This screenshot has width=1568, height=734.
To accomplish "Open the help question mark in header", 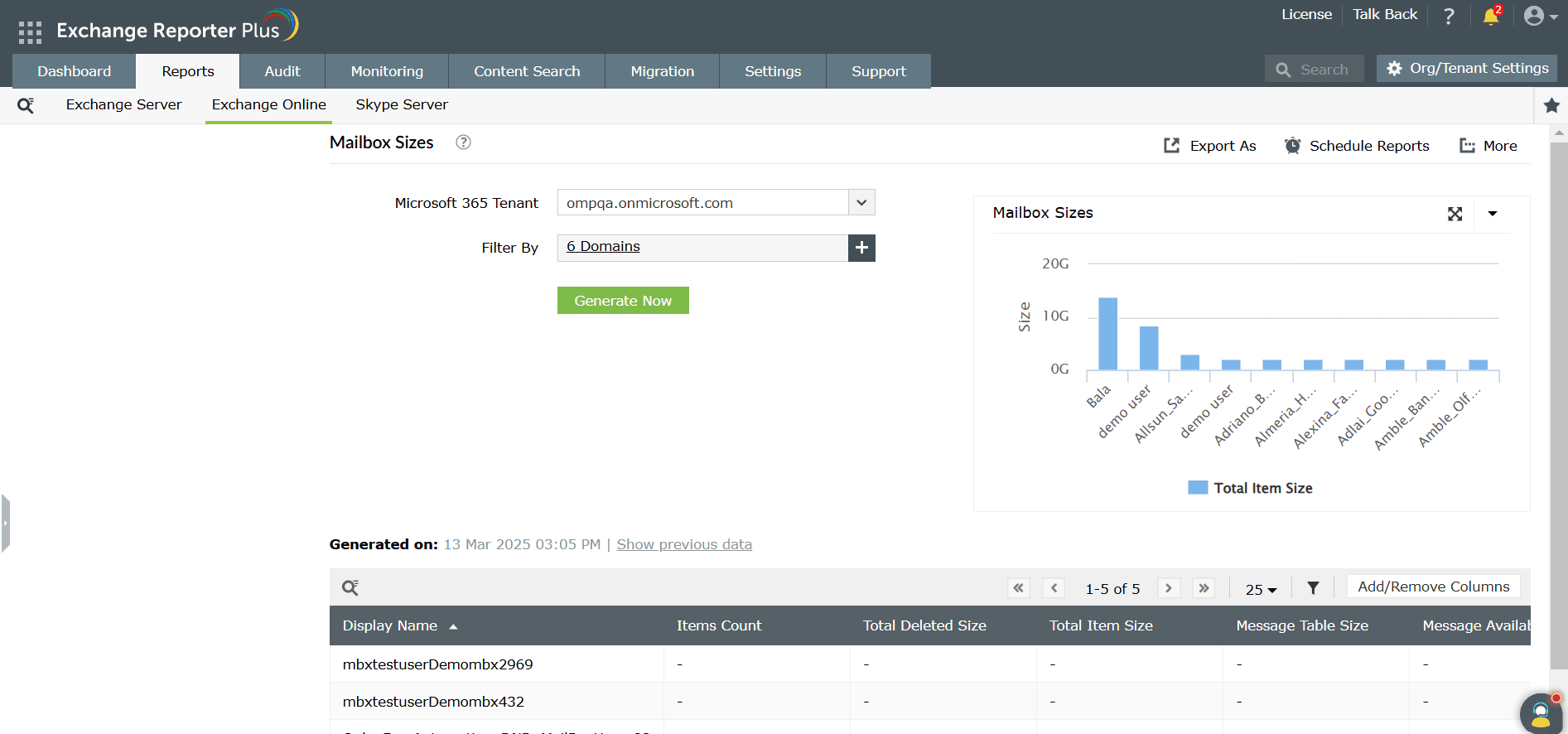I will click(x=1449, y=16).
